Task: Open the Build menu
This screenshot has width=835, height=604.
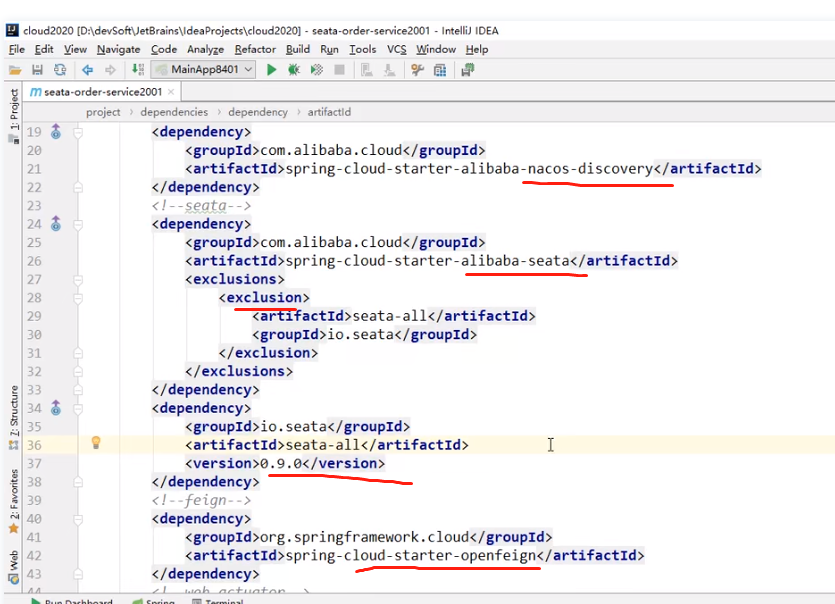Action: (x=298, y=49)
